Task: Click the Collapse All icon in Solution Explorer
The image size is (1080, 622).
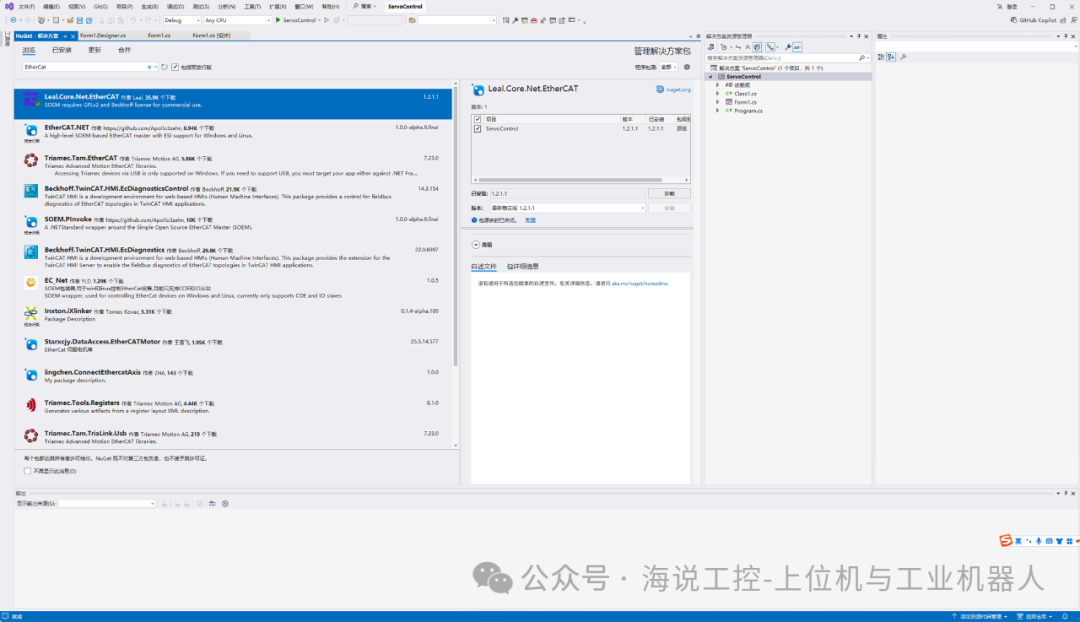Action: tap(747, 47)
